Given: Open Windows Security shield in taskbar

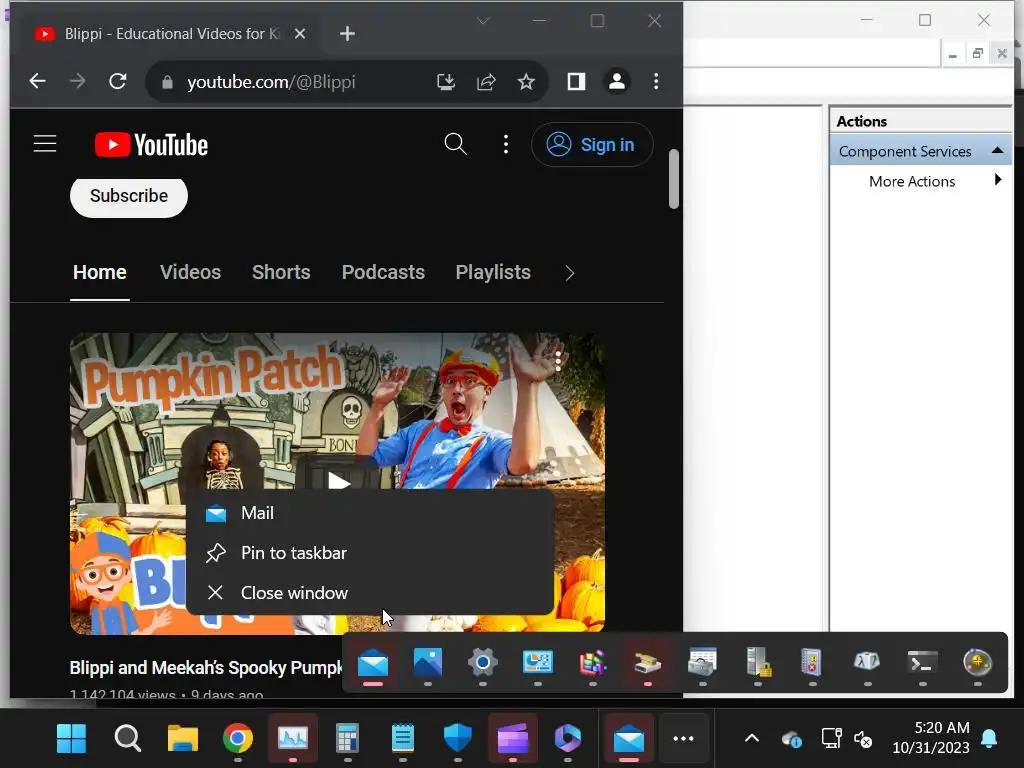Looking at the screenshot, I should click(x=457, y=739).
